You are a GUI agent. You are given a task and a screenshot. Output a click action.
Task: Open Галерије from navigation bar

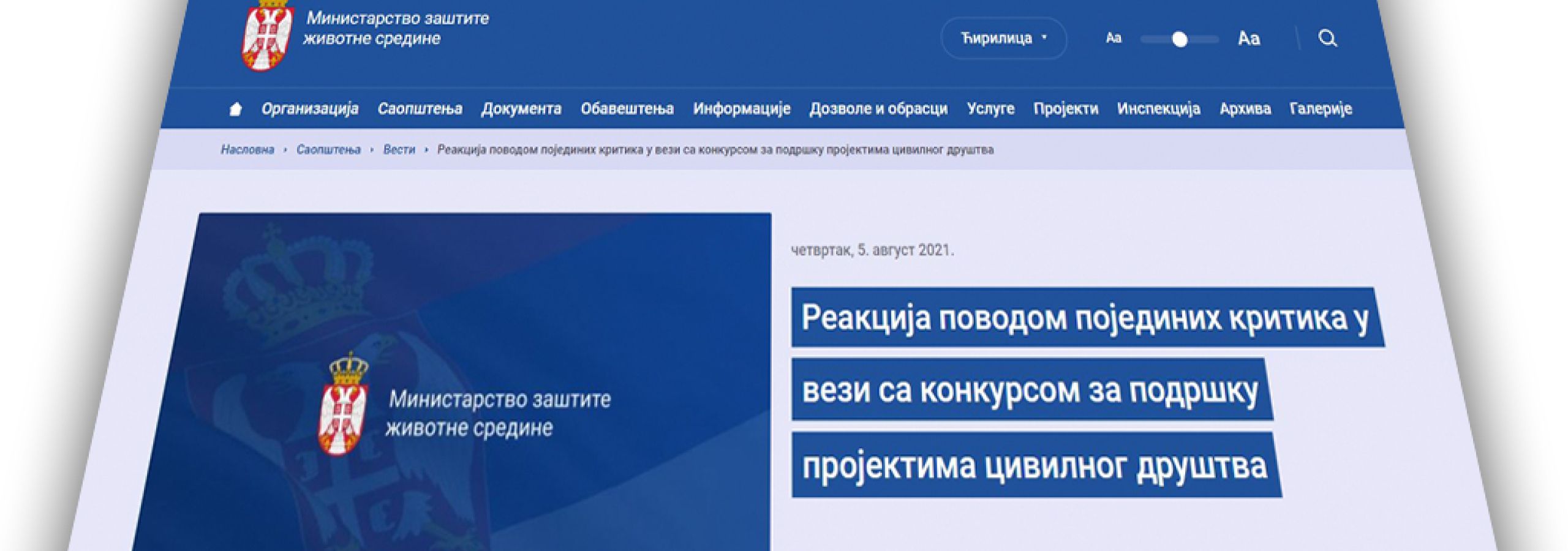1321,109
